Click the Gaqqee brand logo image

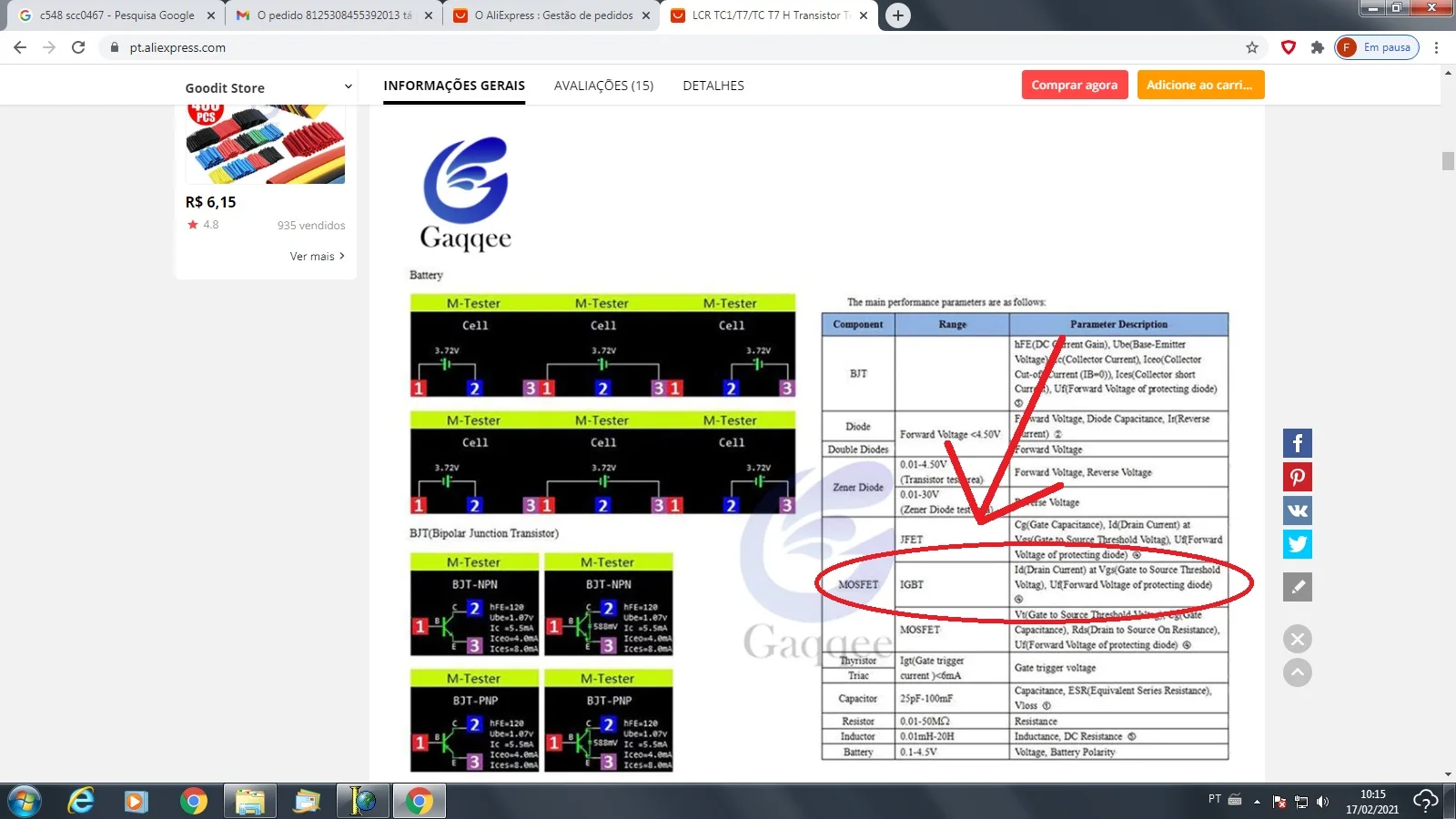click(x=466, y=194)
